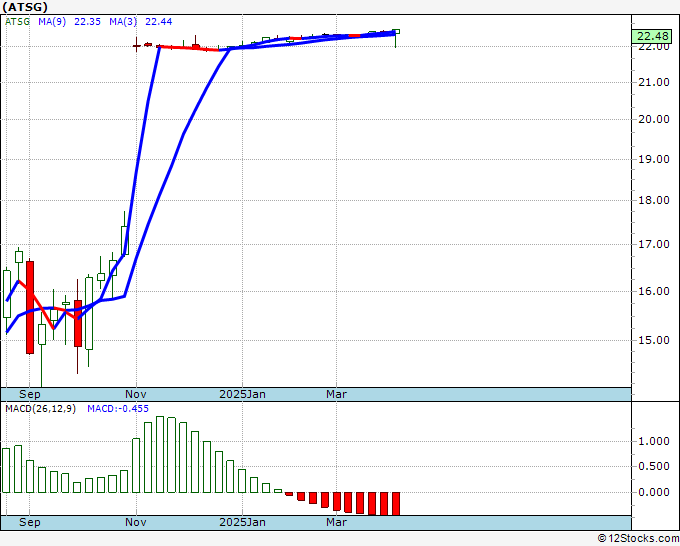Screen dimensions: 680x546
Task: Click the Mar label on MACD axis
Action: [337, 522]
